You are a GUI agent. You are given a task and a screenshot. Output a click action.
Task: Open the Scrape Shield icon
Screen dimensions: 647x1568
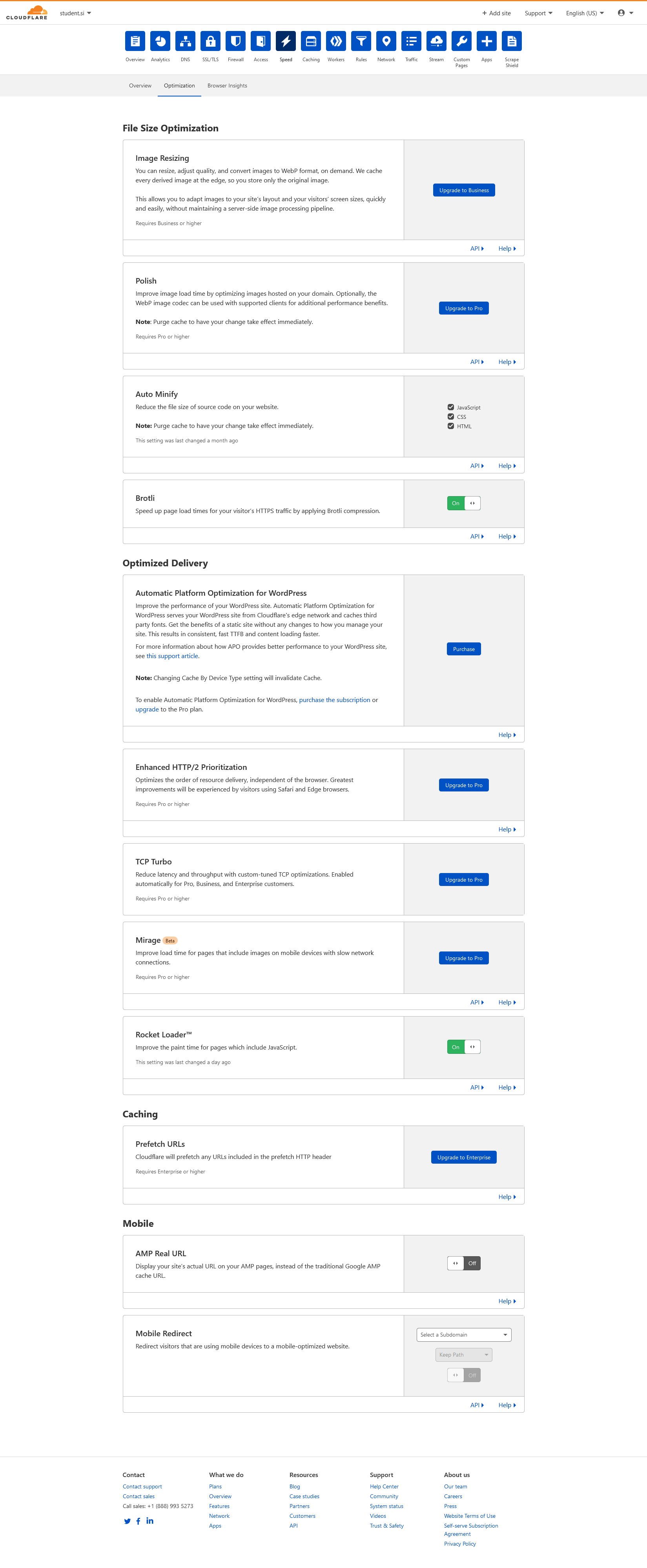coord(512,42)
